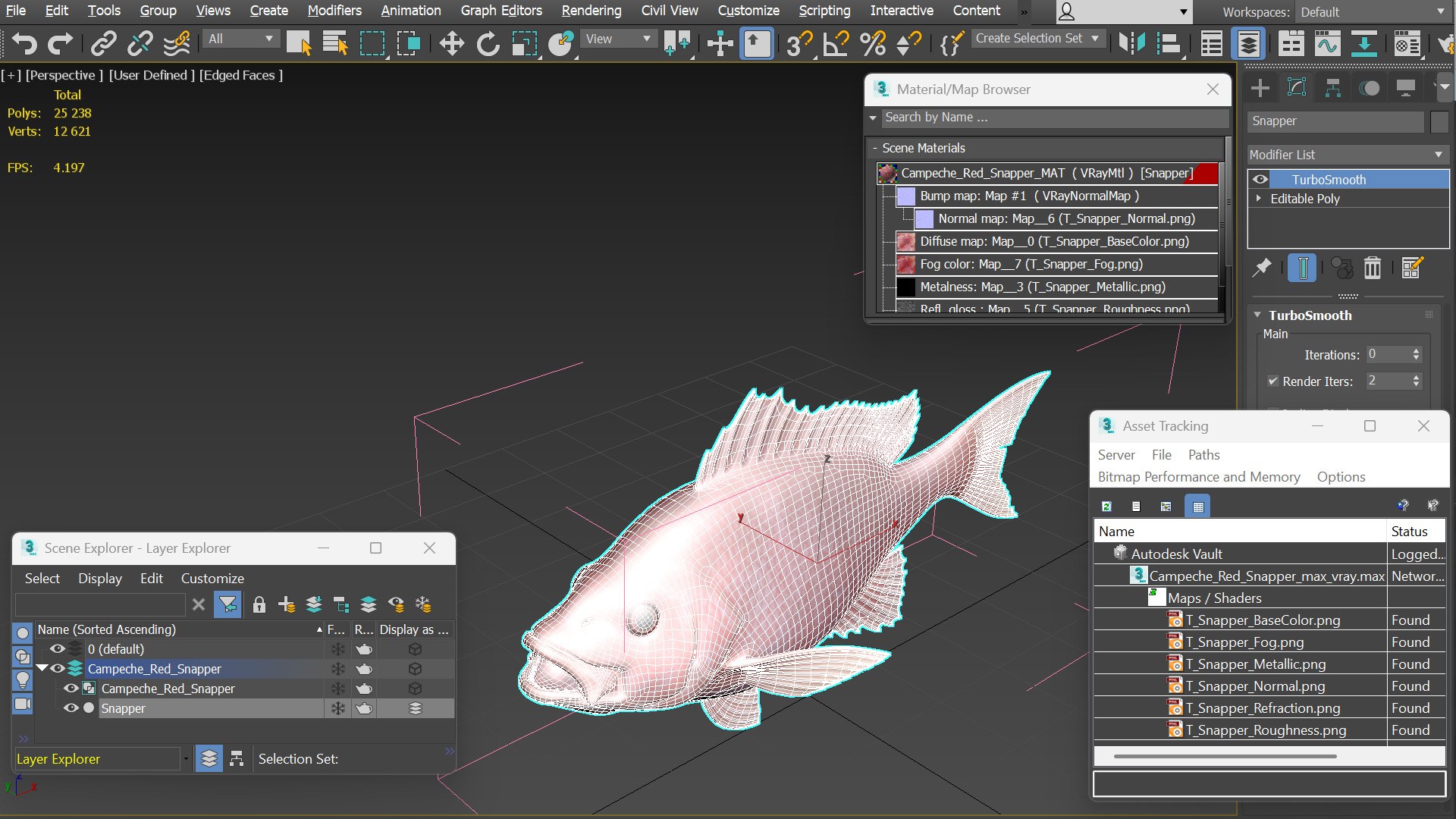Image resolution: width=1456 pixels, height=819 pixels.
Task: Click the Search by Name field
Action: (x=1054, y=118)
